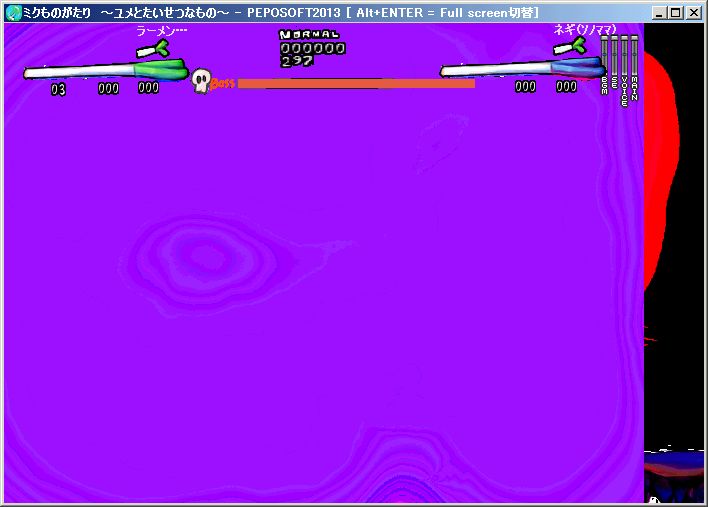Click the game's title bar app icon
This screenshot has height=507, width=708.
point(14,13)
